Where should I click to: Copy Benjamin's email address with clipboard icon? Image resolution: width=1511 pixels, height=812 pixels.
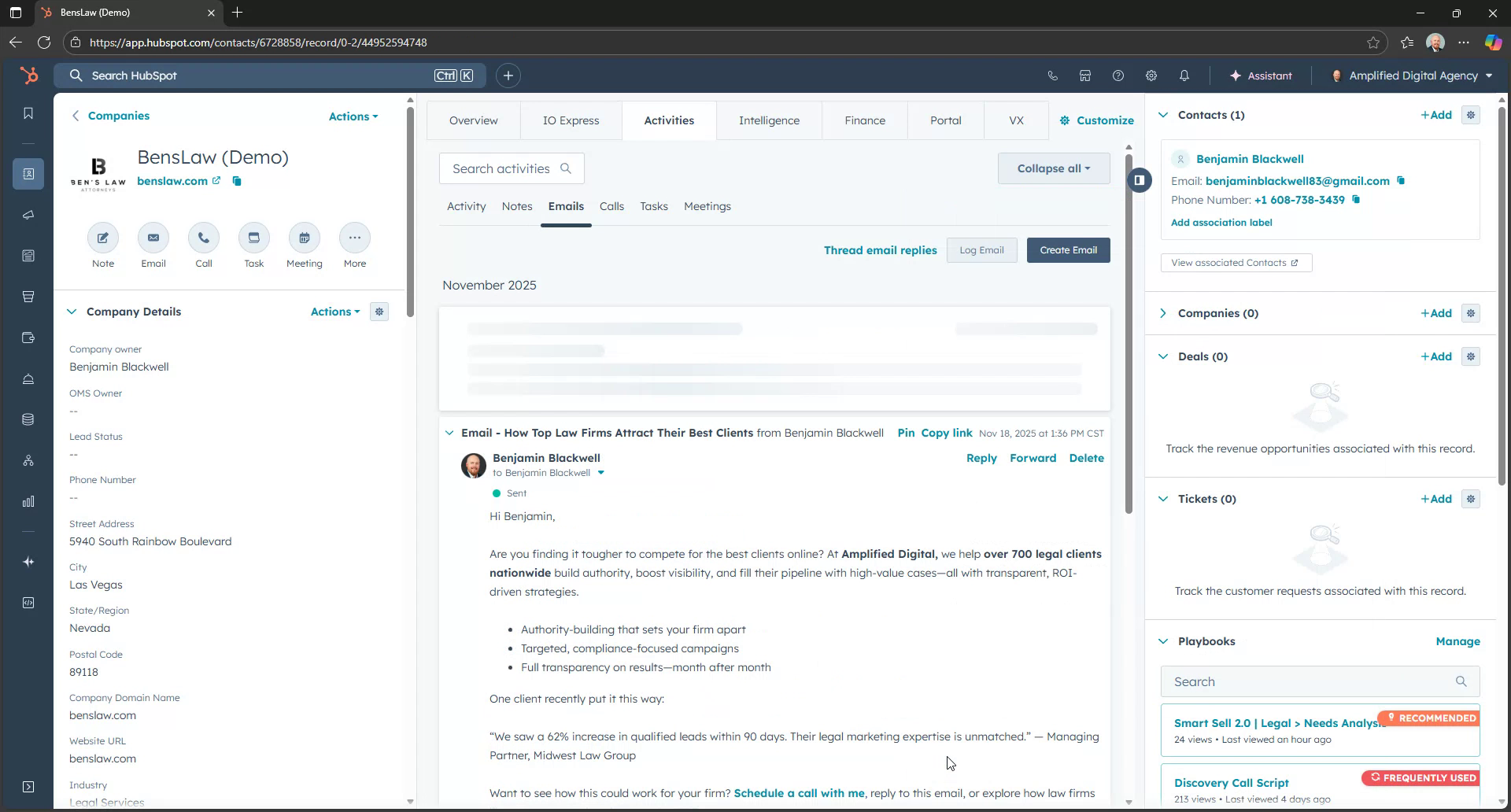click(1402, 180)
